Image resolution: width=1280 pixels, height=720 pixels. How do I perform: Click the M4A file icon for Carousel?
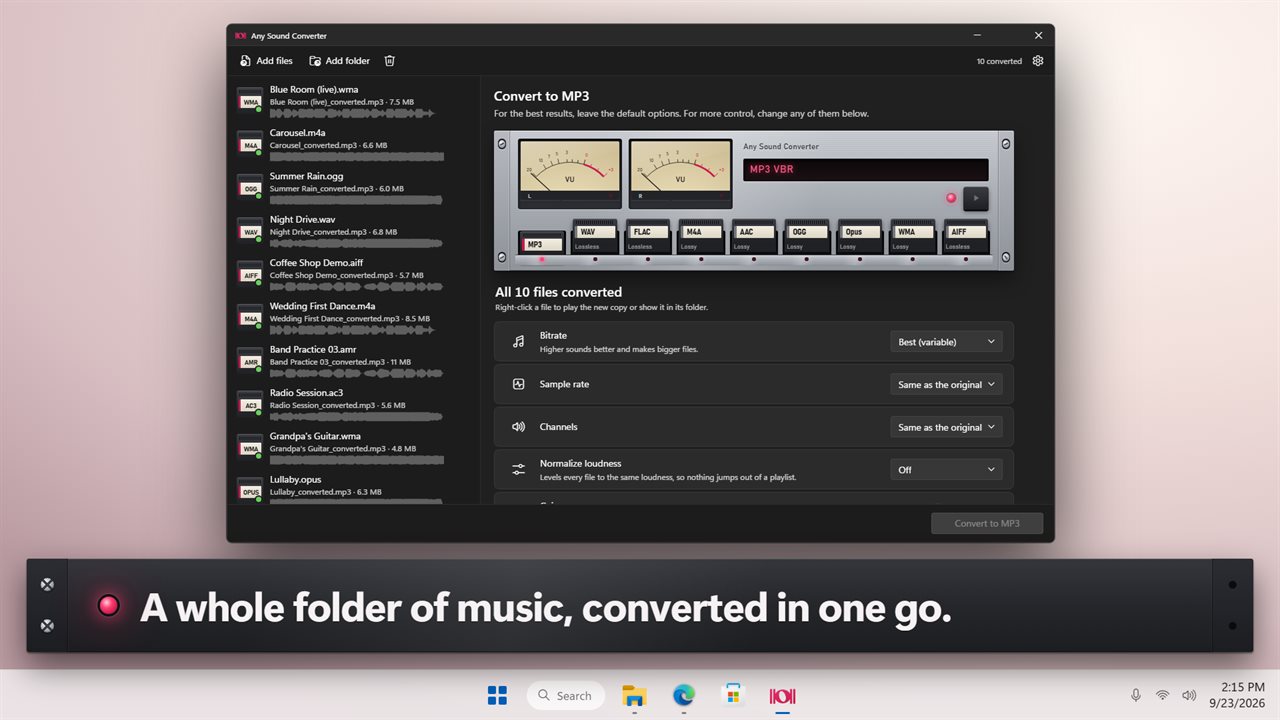250,144
